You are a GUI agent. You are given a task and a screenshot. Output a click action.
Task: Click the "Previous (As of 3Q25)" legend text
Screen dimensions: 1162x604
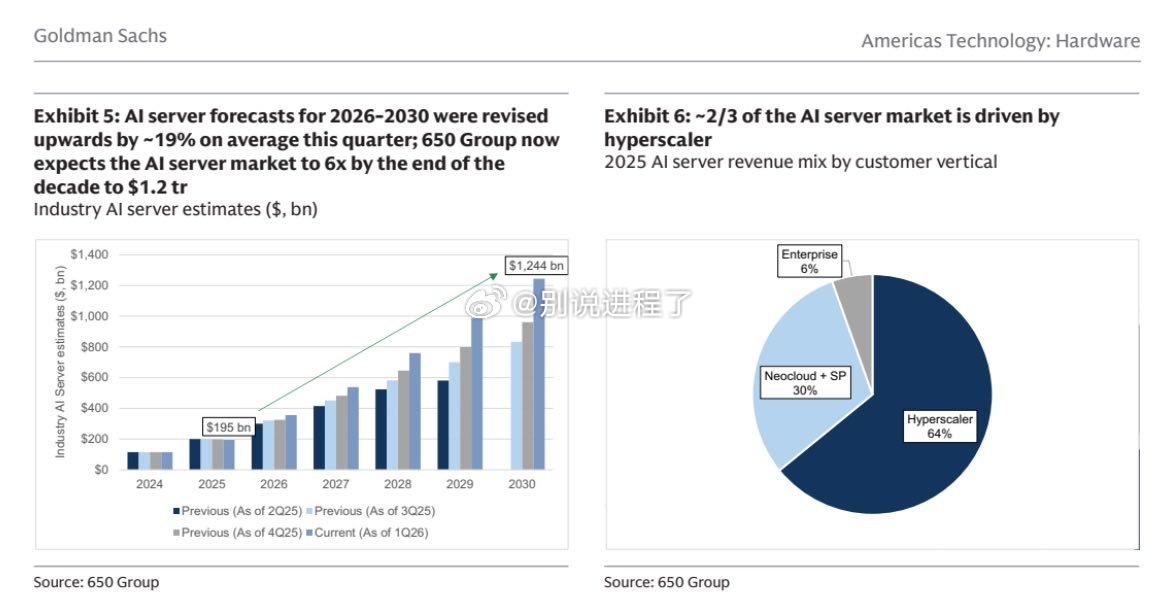pyautogui.click(x=375, y=511)
